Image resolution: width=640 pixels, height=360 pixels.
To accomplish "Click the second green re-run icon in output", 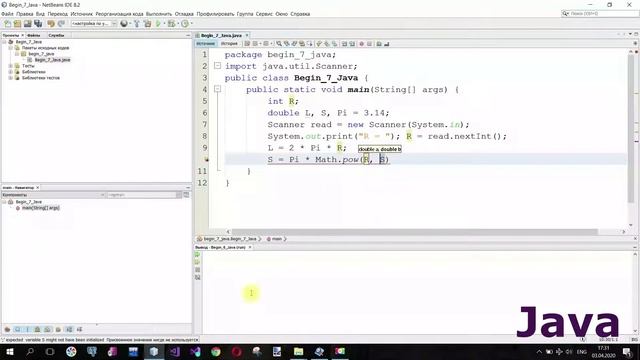I will (198, 262).
